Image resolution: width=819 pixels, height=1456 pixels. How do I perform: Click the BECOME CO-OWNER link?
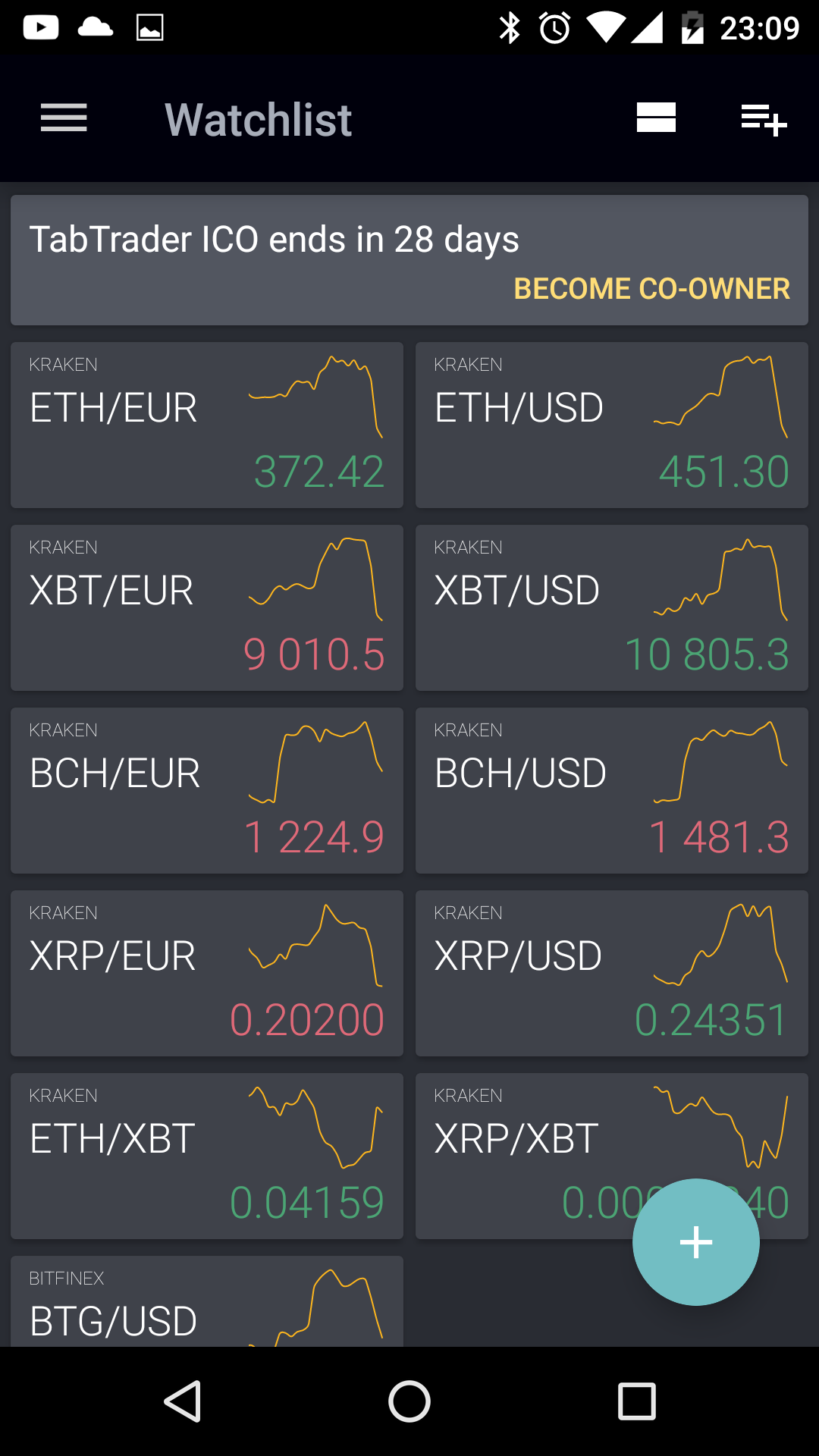click(x=651, y=289)
